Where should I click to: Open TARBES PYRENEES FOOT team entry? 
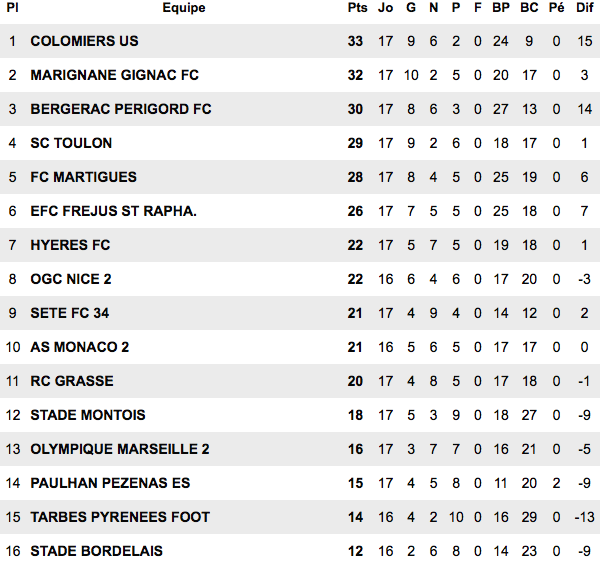pyautogui.click(x=120, y=517)
